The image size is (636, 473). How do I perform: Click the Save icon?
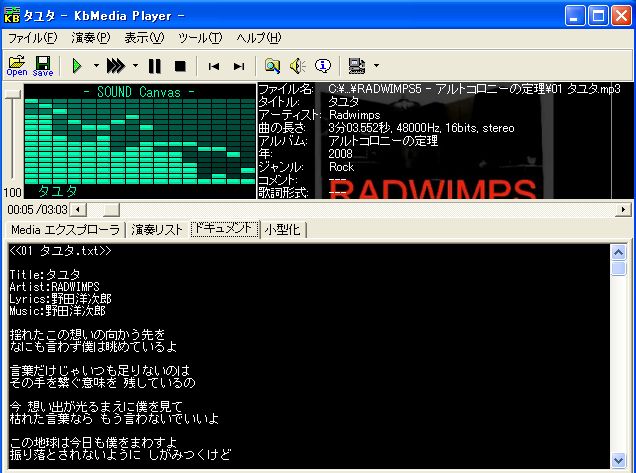click(x=43, y=66)
